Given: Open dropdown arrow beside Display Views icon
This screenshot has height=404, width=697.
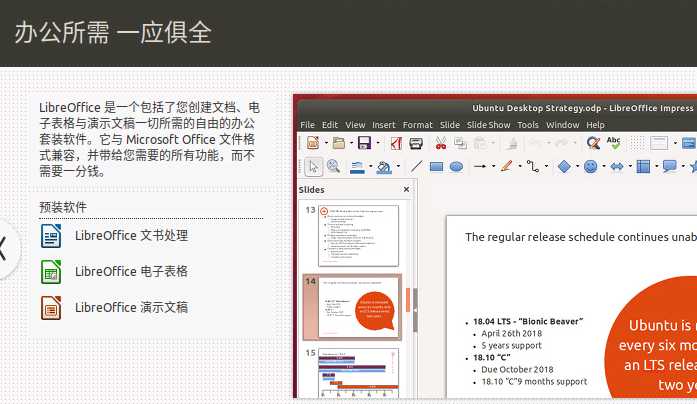Looking at the screenshot, I should point(675,143).
